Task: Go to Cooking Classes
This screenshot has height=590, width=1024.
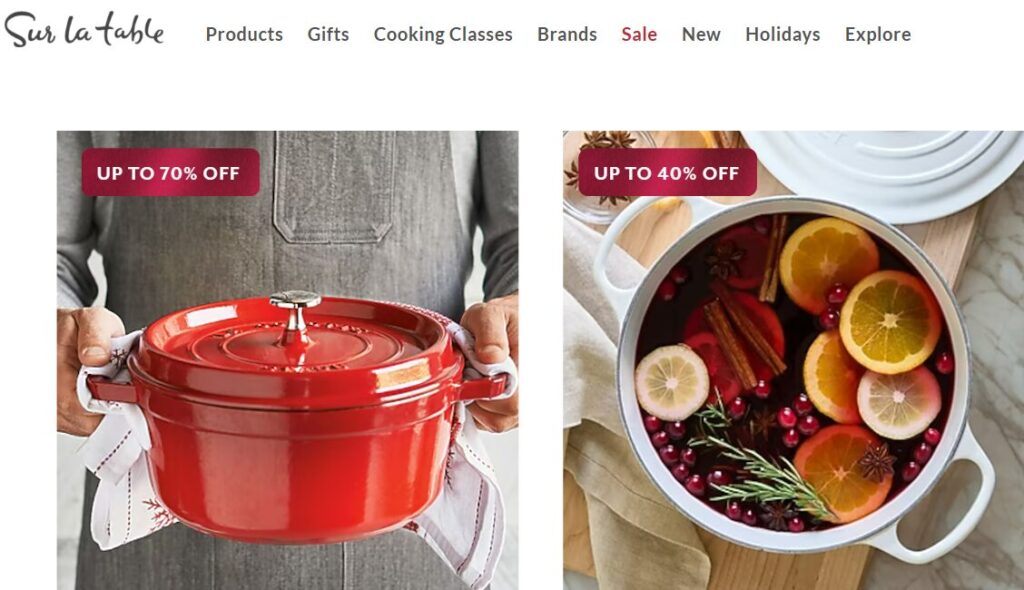Action: click(x=443, y=34)
